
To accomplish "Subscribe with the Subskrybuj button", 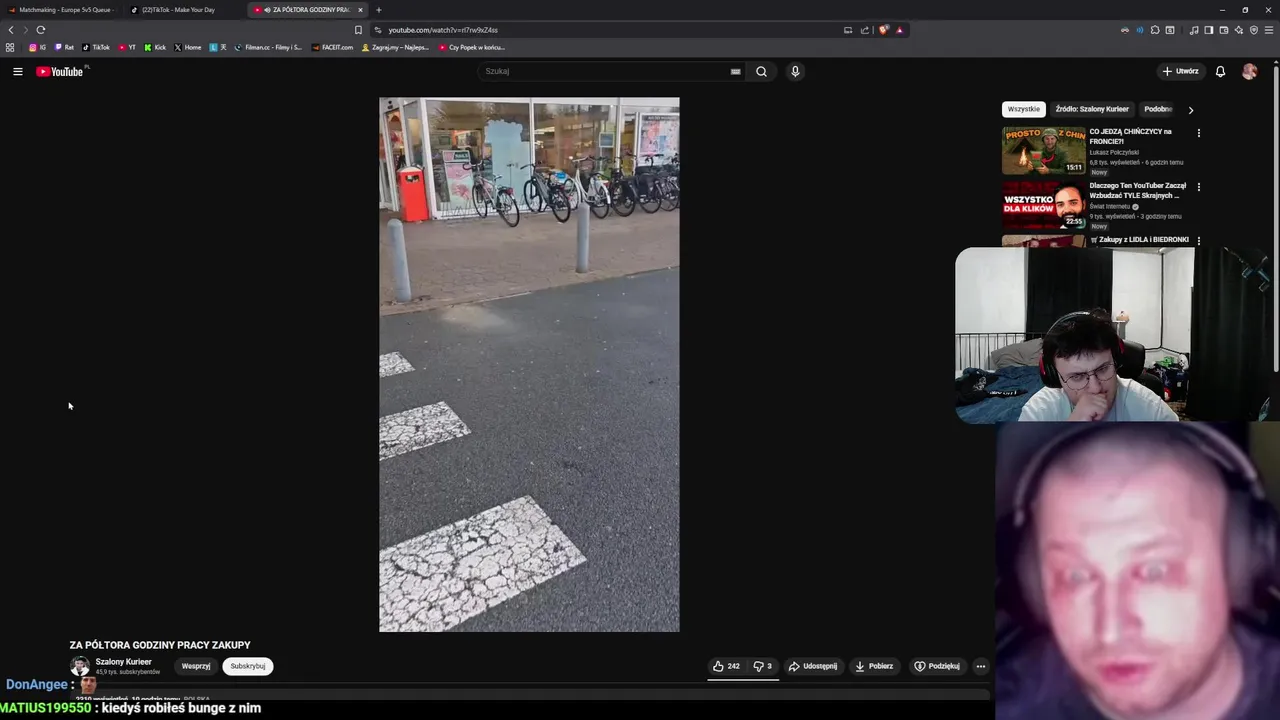I will coord(248,666).
